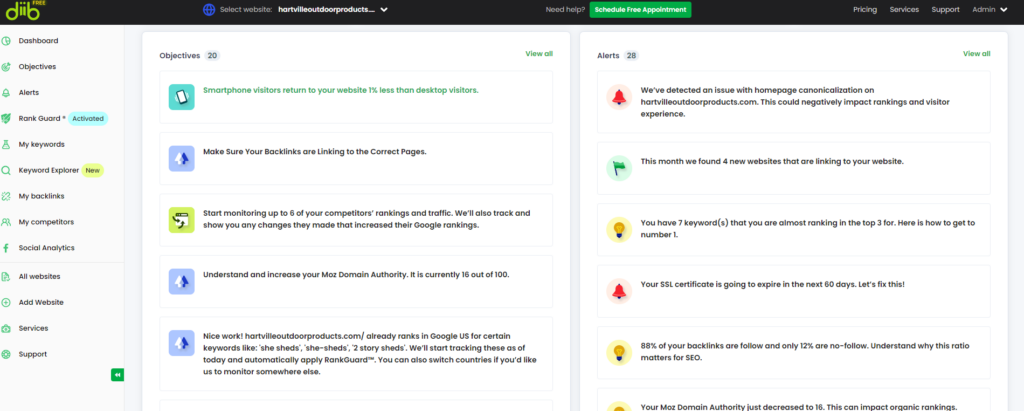The width and height of the screenshot is (1024, 411).
Task: Open Services in the top navigation
Action: pyautogui.click(x=904, y=10)
